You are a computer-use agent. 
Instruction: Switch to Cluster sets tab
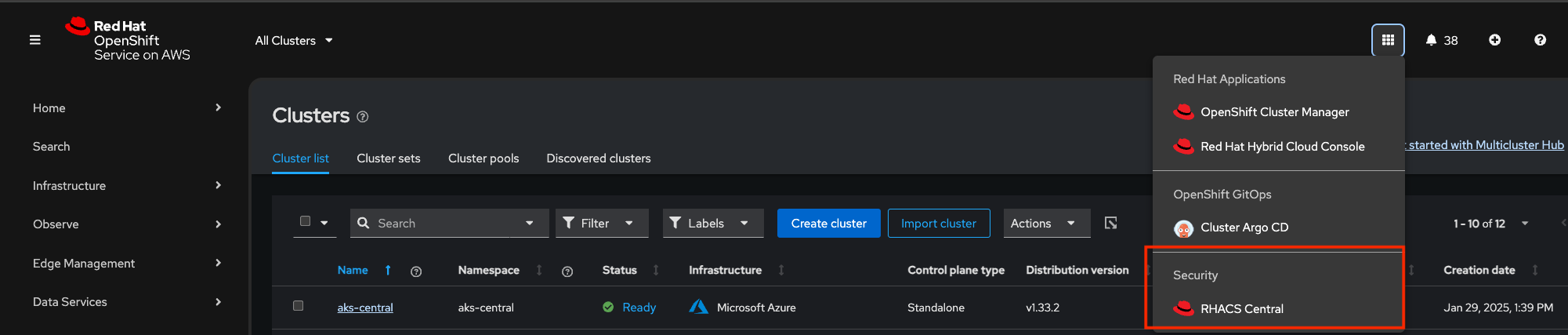click(x=388, y=158)
